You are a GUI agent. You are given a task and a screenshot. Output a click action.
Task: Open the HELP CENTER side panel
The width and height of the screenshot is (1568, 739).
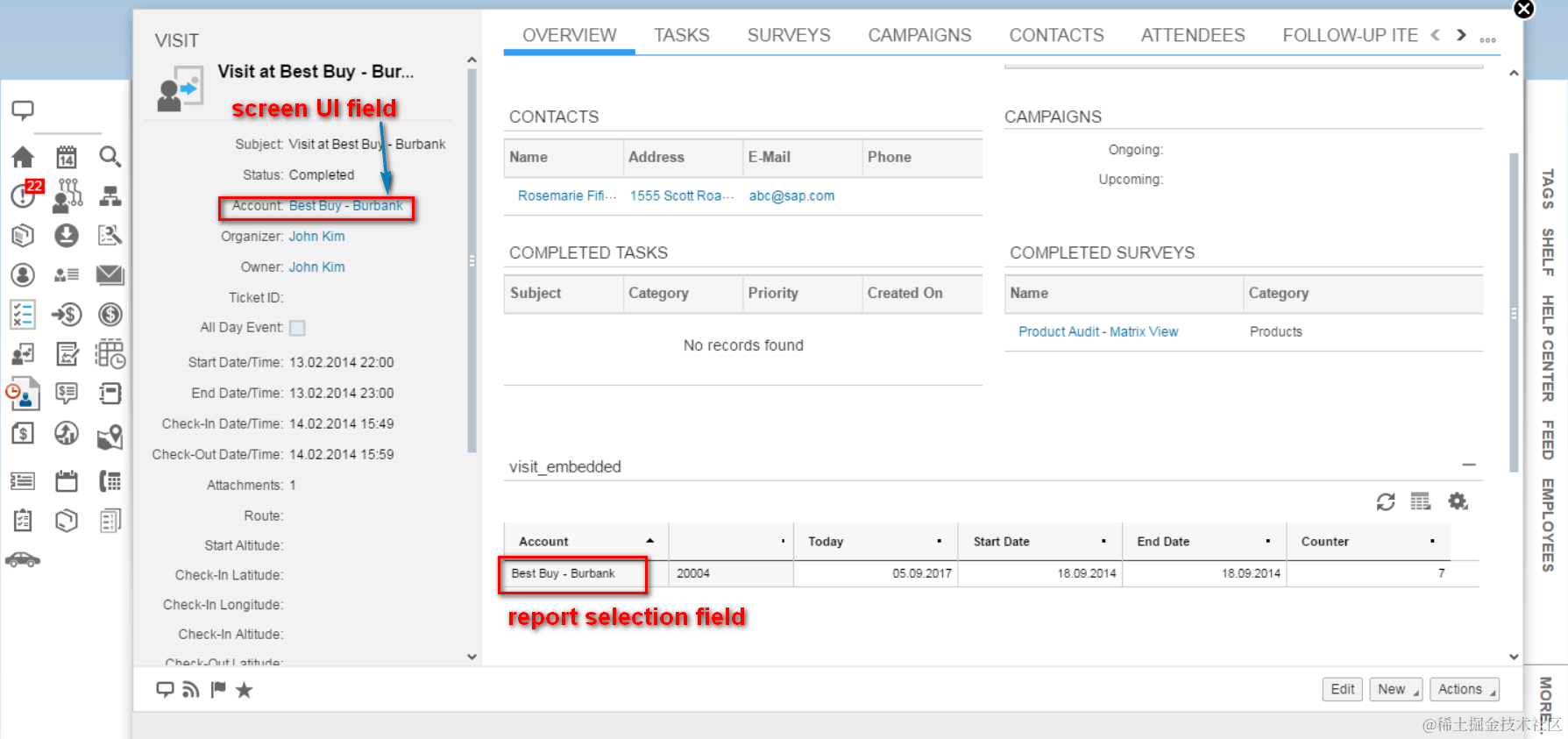coord(1548,348)
